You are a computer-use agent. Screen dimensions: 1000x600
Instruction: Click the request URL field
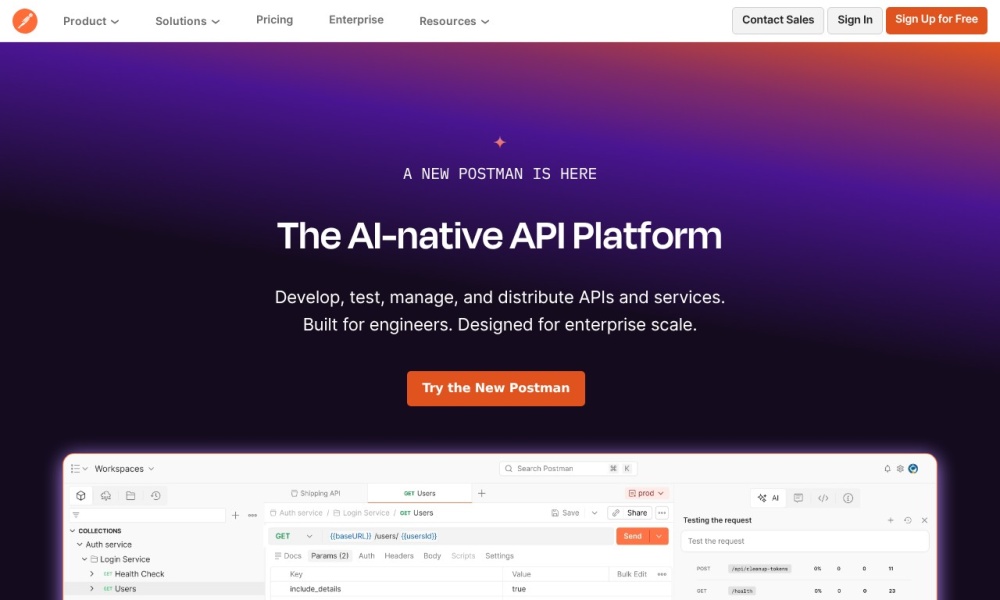click(x=467, y=536)
